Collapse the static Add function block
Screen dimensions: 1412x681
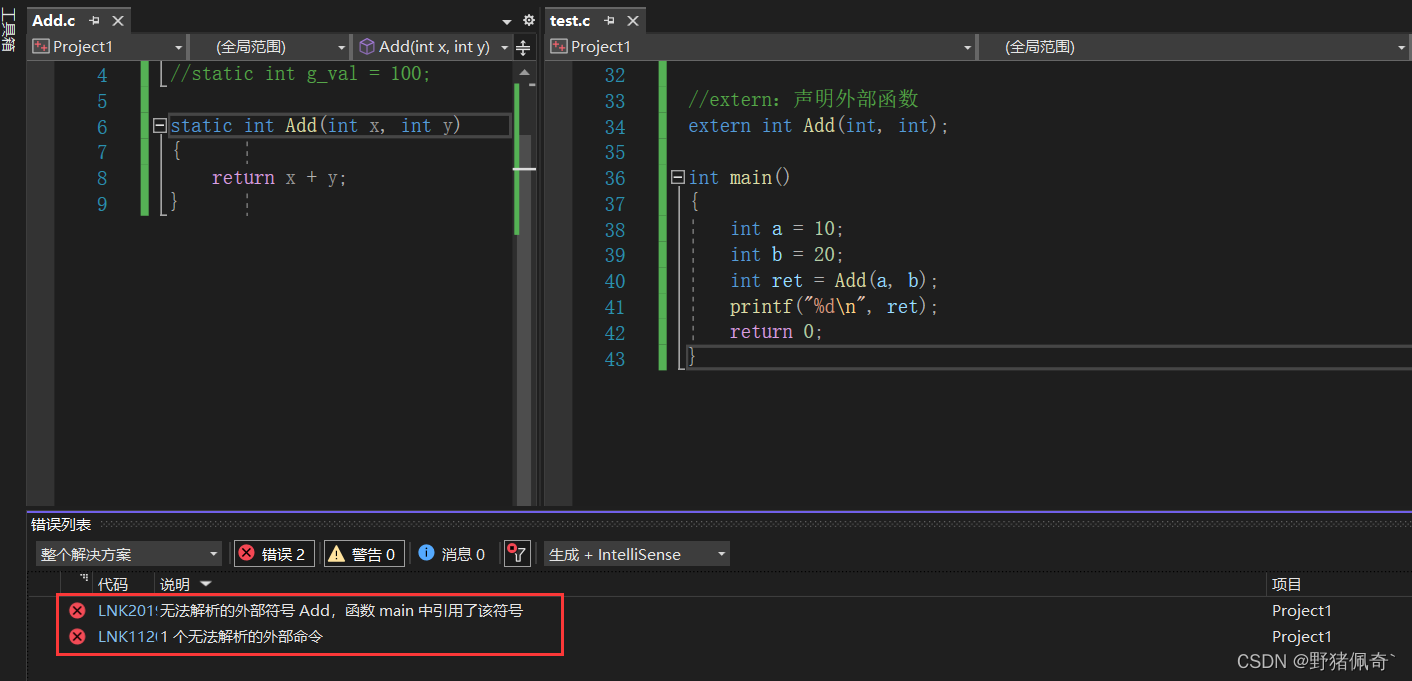[159, 126]
